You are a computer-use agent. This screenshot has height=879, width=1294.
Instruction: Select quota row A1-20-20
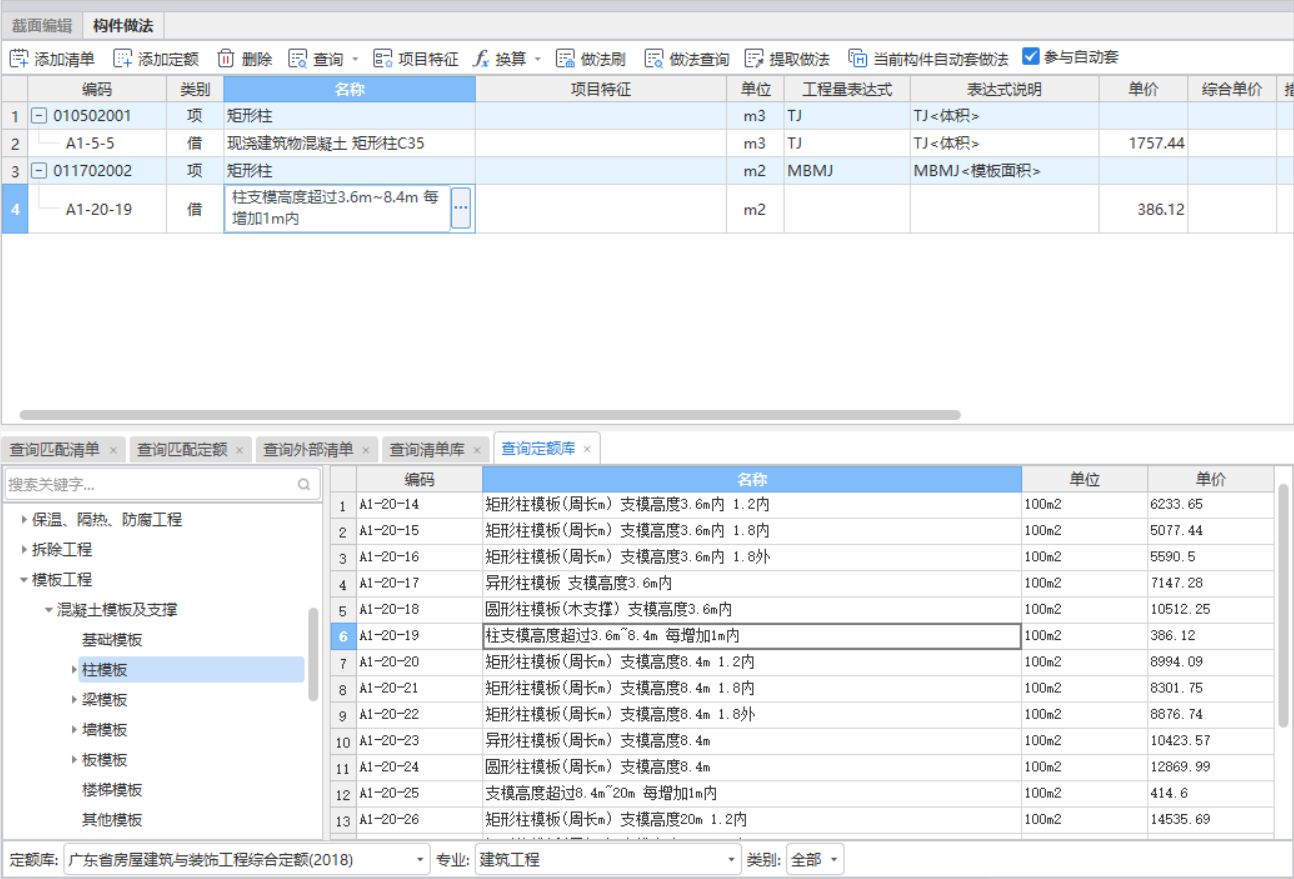point(802,662)
